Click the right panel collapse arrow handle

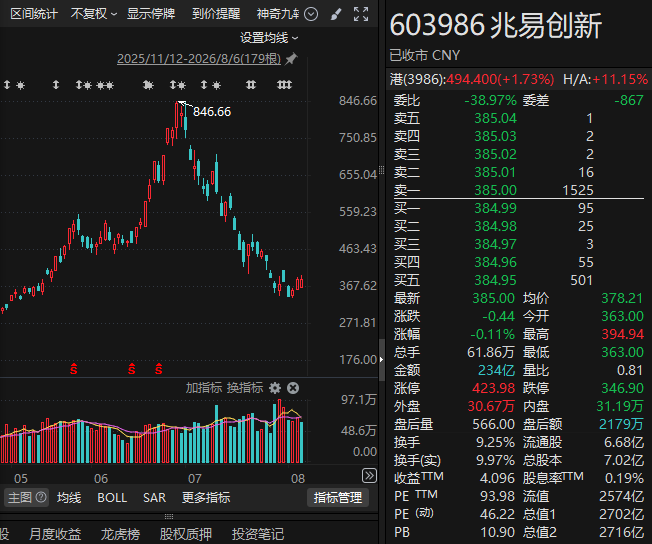382,360
